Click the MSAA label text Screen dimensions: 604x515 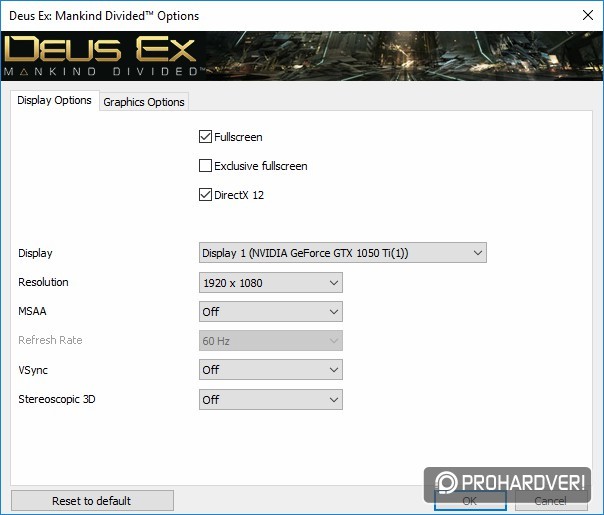click(32, 311)
